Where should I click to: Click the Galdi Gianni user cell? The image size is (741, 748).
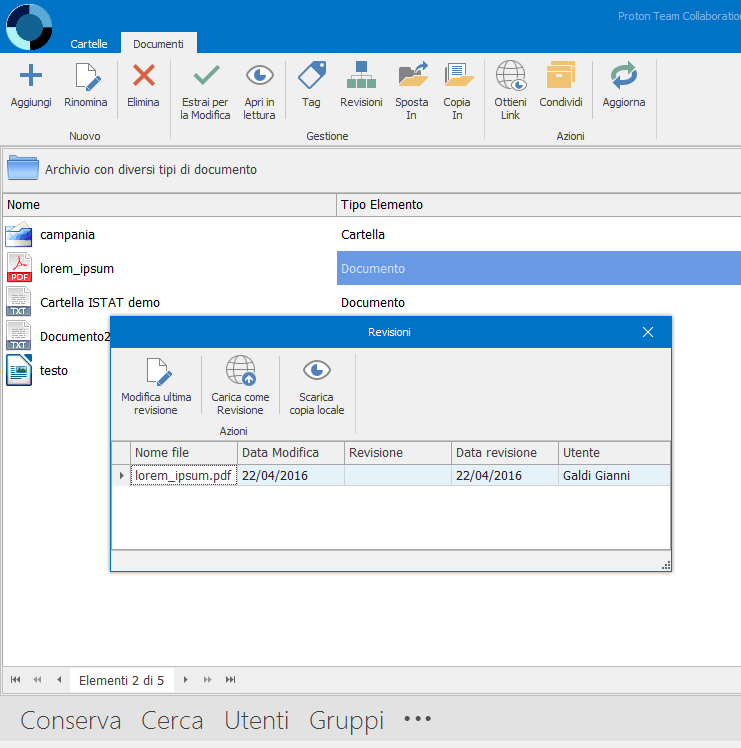[614, 476]
